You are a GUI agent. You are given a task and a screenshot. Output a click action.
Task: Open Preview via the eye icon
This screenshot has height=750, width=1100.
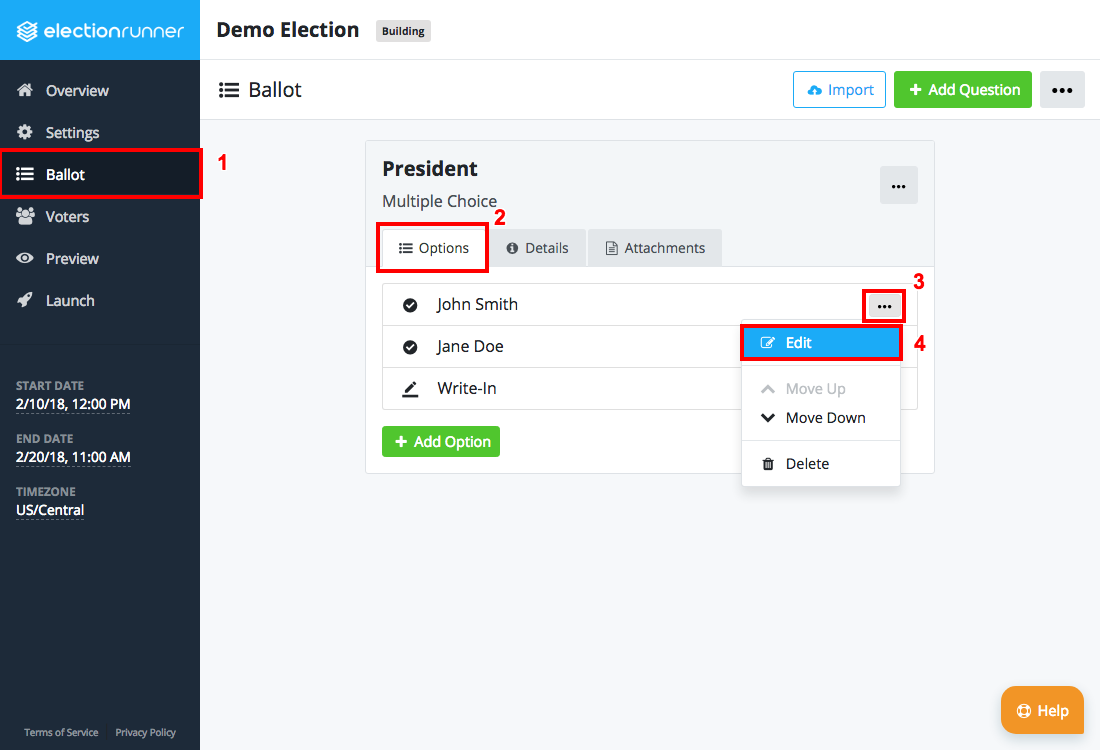[x=25, y=258]
